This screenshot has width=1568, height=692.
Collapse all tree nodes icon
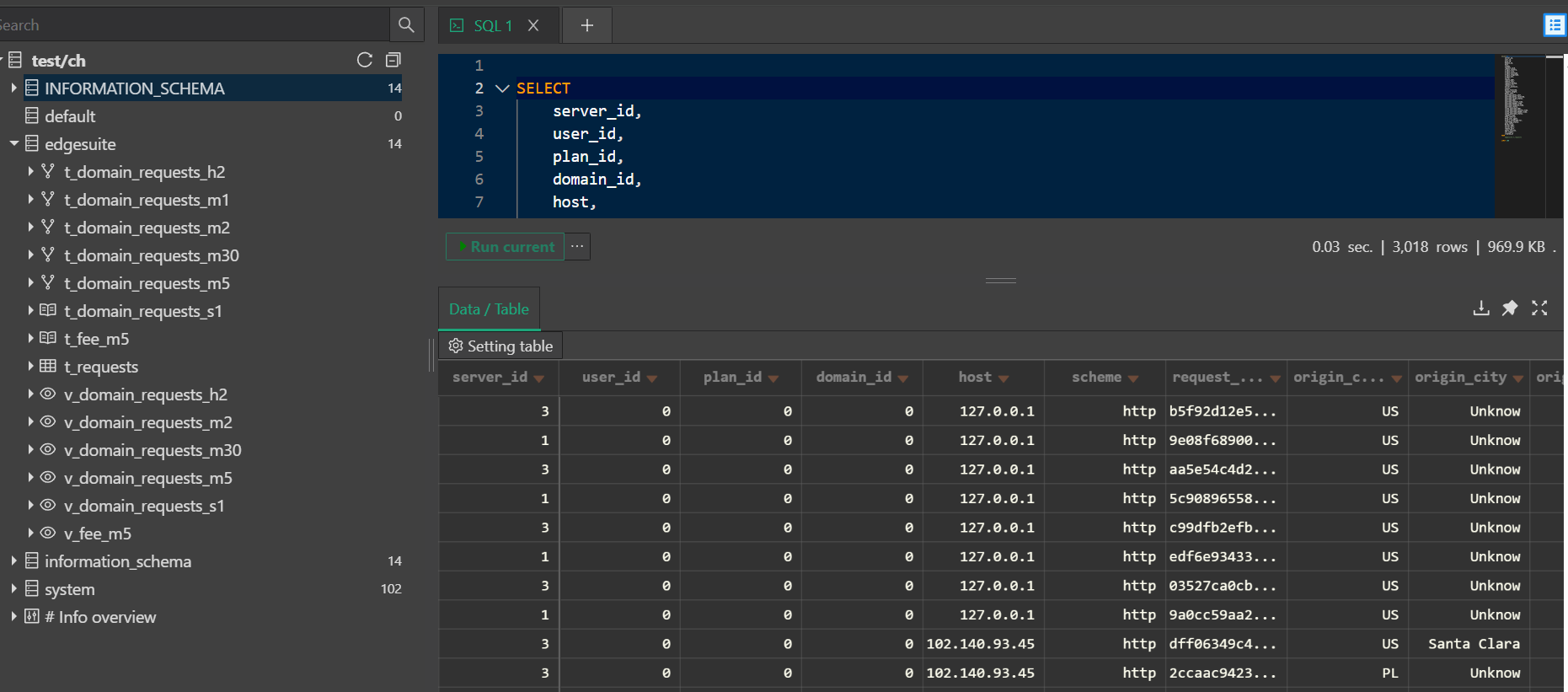pos(393,60)
